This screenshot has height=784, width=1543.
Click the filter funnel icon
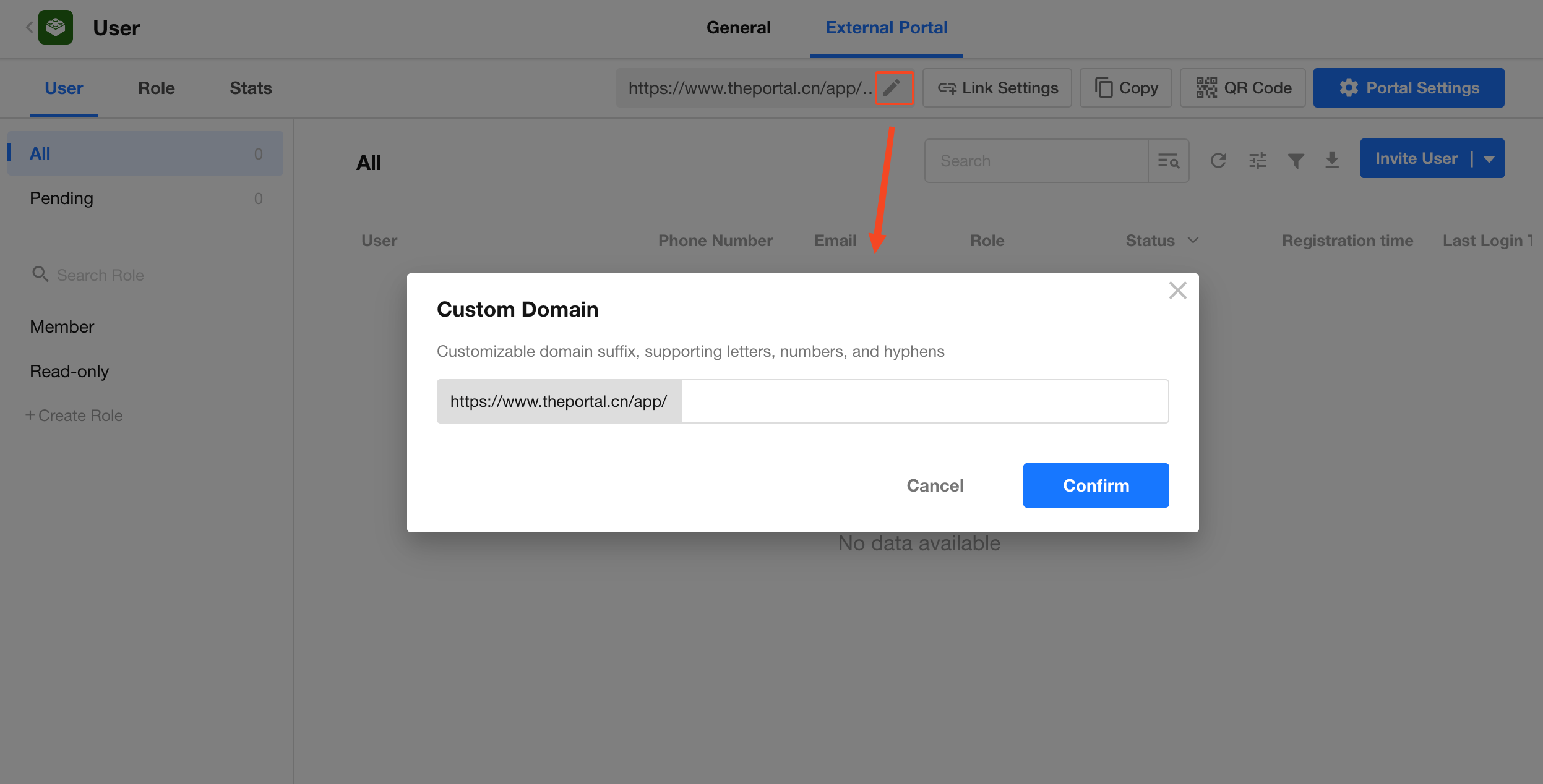click(1296, 161)
